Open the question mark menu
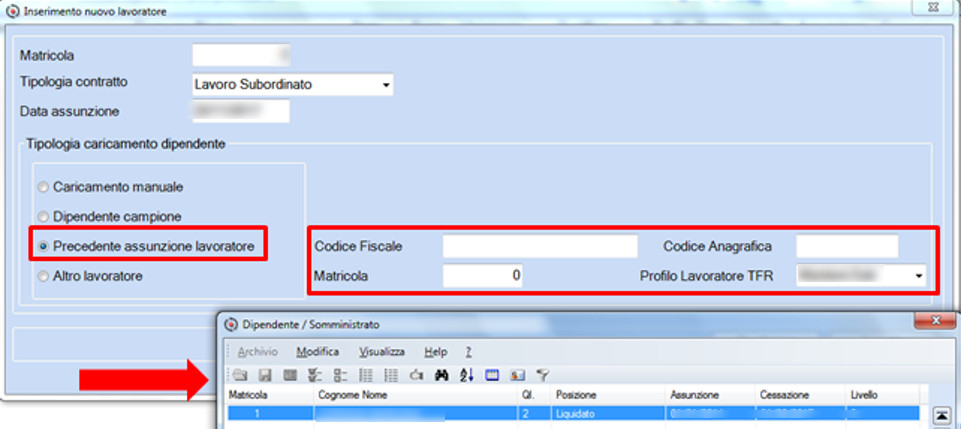The height and width of the screenshot is (429, 961). coord(468,352)
